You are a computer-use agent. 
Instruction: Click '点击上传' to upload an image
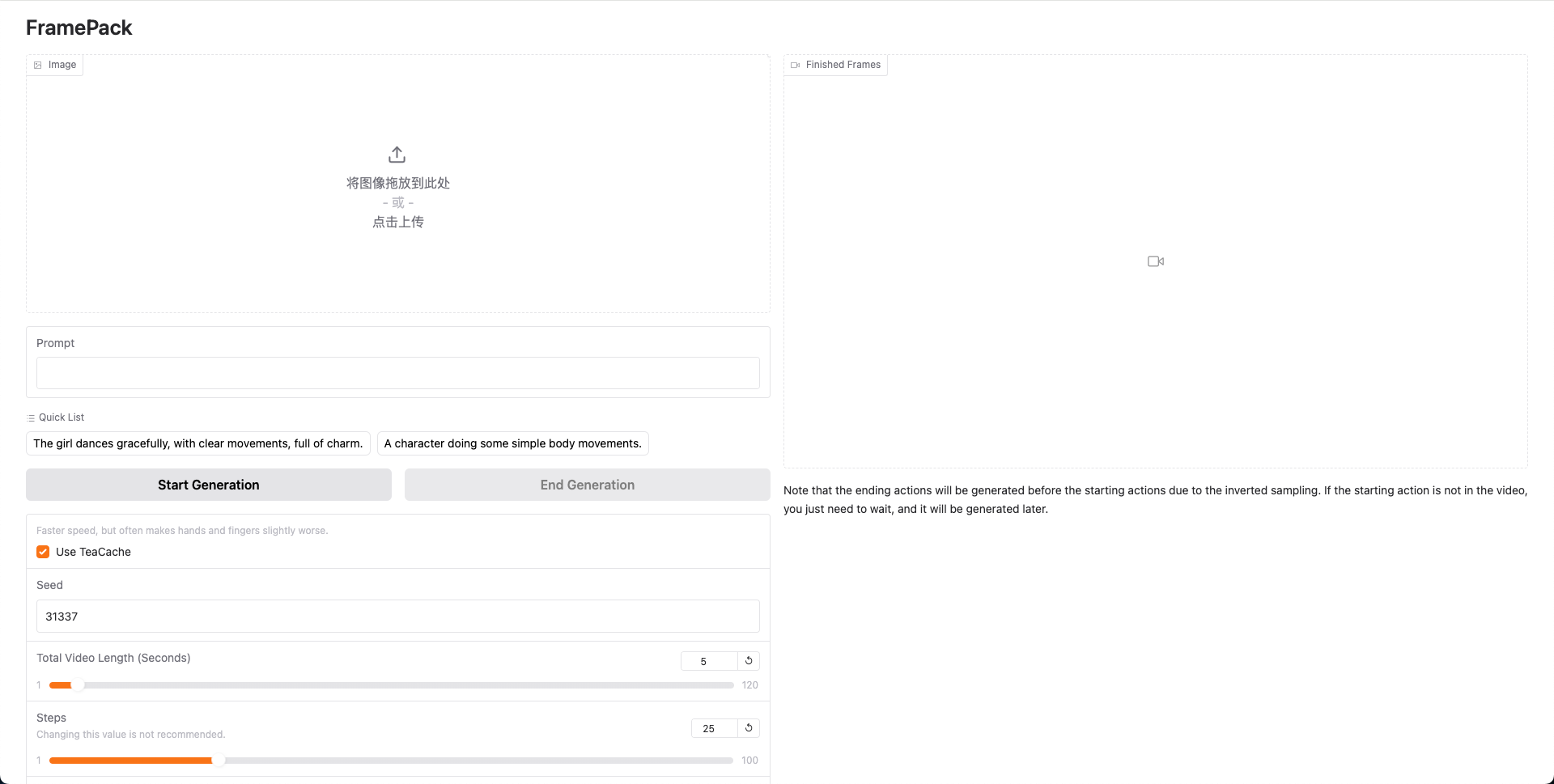(398, 222)
